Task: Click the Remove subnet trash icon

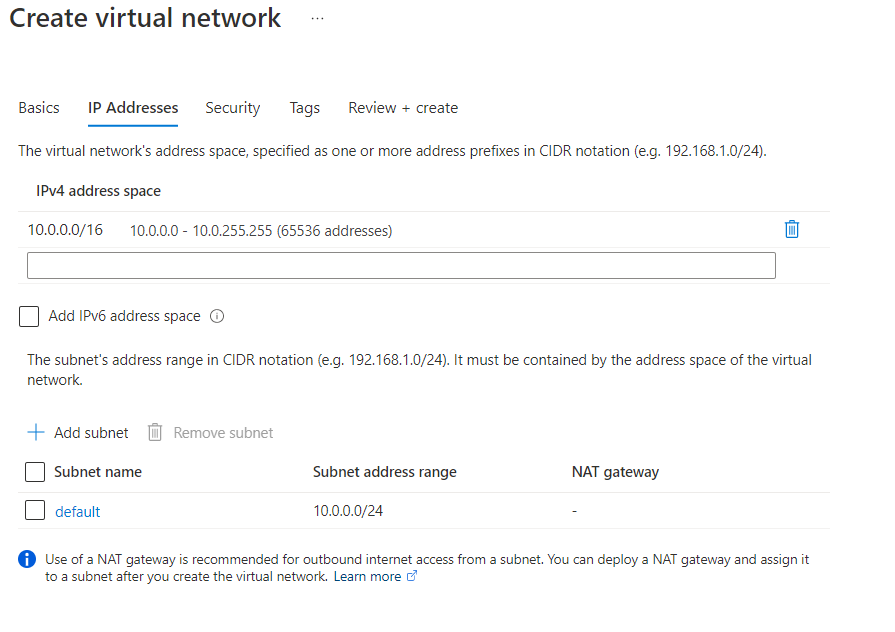Action: coord(155,432)
